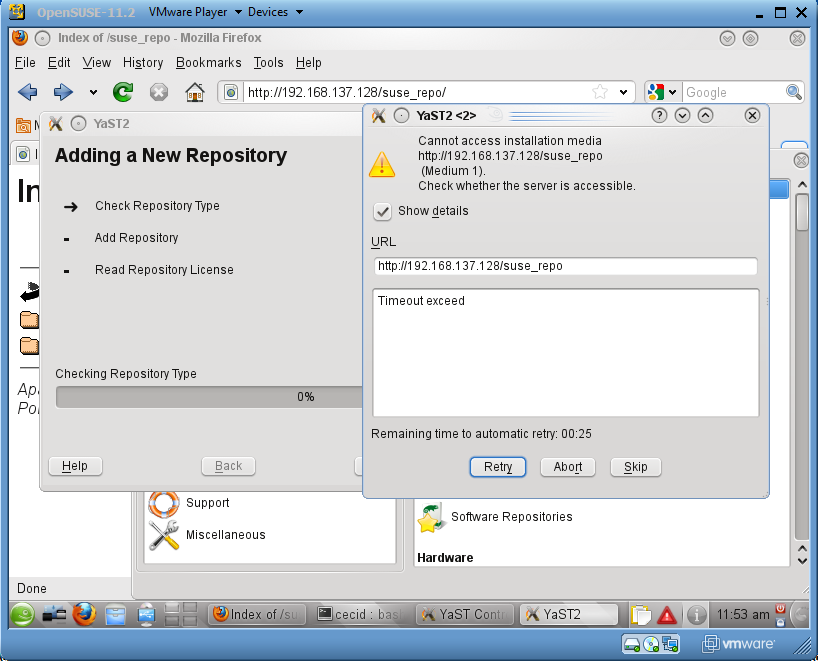818x661 pixels.
Task: Open the openSUSE kickoff menu
Action: (x=23, y=614)
